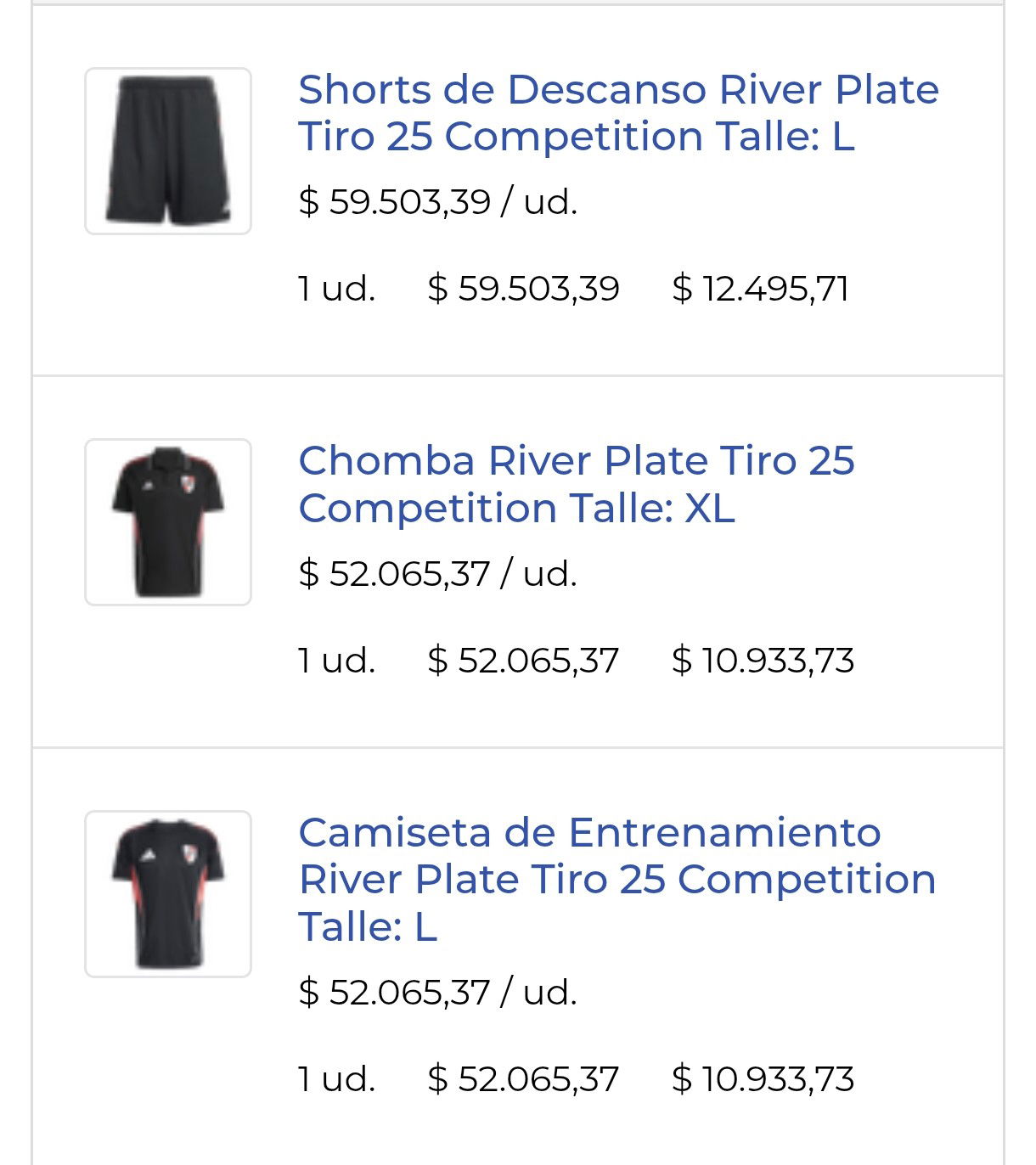Click the Chomba tax amount $ 10.933,73
1036x1165 pixels.
tap(763, 661)
